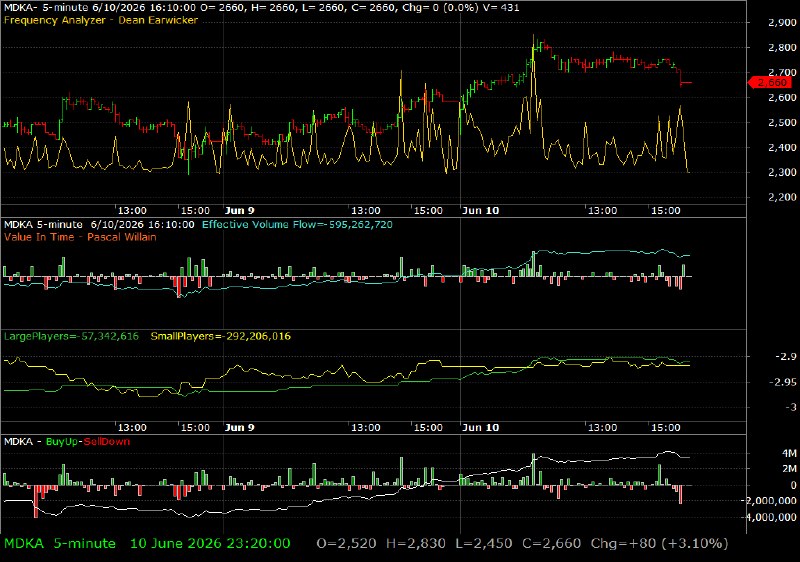Click the Jun 9 date marker on top chart axis
Viewport: 800px width, 562px height.
pyautogui.click(x=239, y=211)
